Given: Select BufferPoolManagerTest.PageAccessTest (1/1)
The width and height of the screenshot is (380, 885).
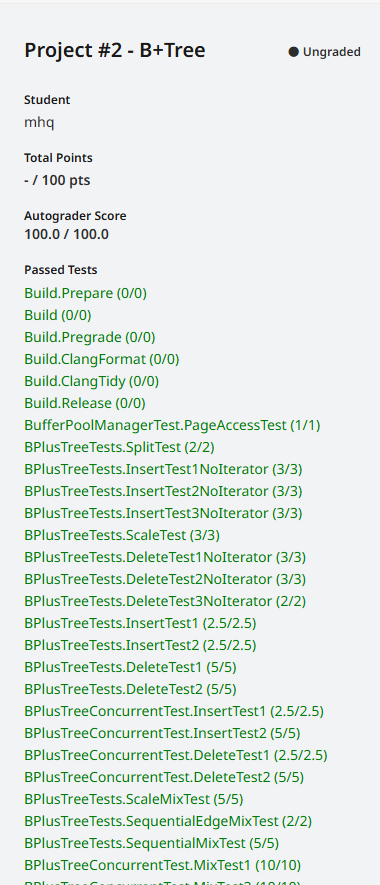Looking at the screenshot, I should click(x=172, y=426).
